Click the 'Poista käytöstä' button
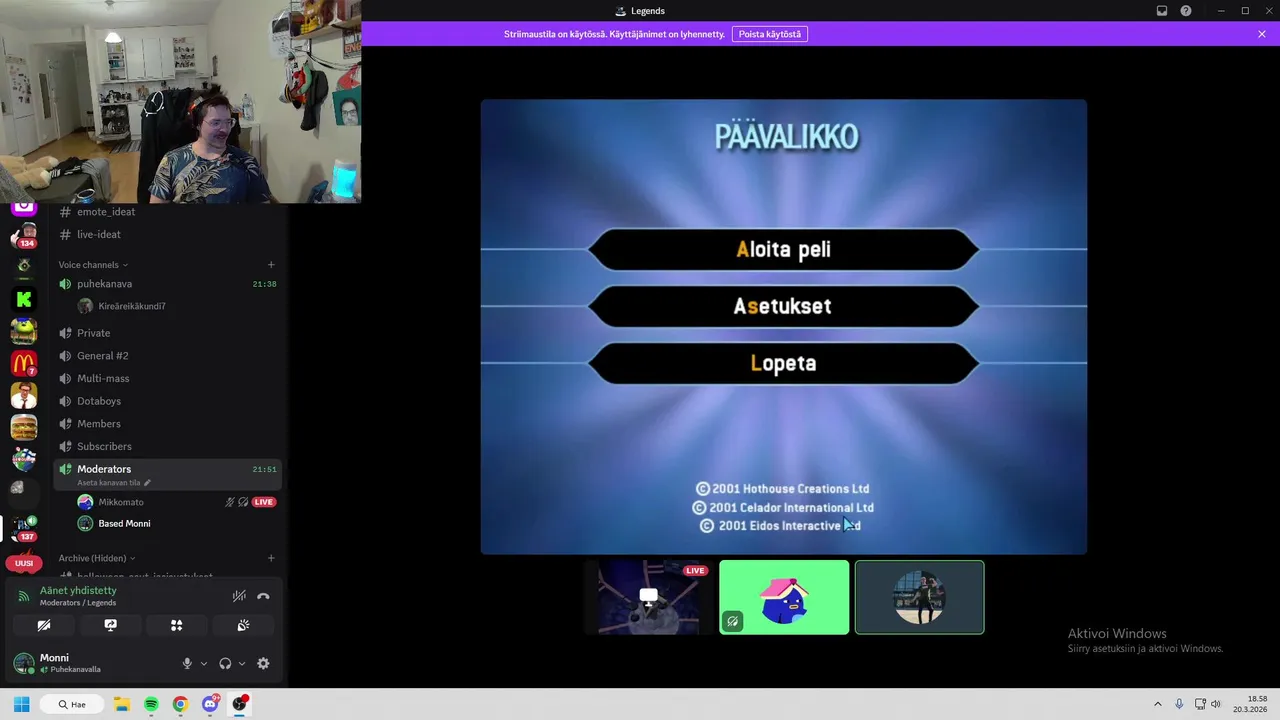 click(x=770, y=34)
